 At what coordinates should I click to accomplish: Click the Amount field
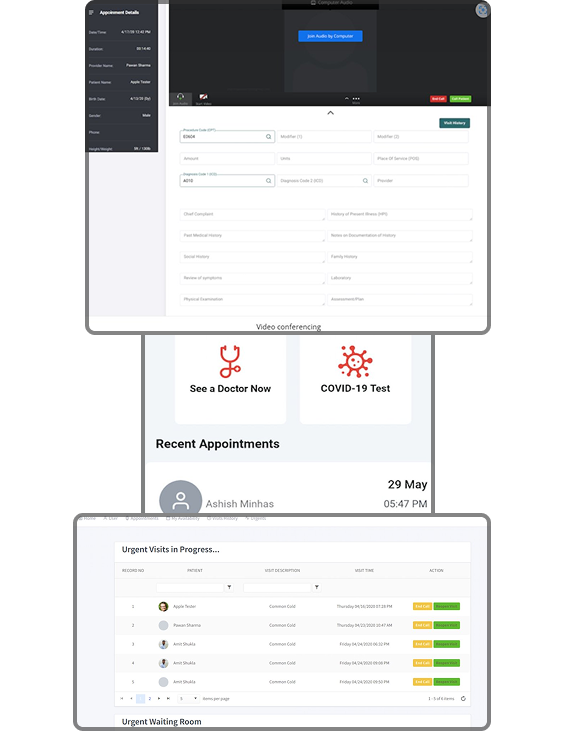[x=227, y=158]
